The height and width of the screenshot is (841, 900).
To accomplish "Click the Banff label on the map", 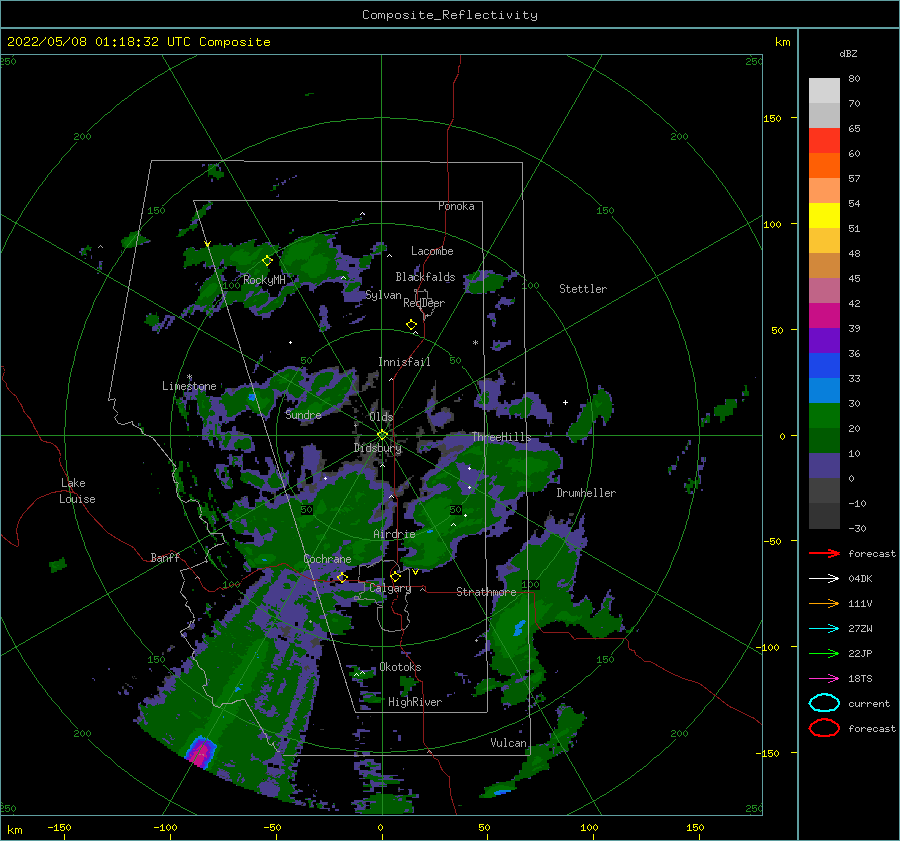I will [x=165, y=558].
